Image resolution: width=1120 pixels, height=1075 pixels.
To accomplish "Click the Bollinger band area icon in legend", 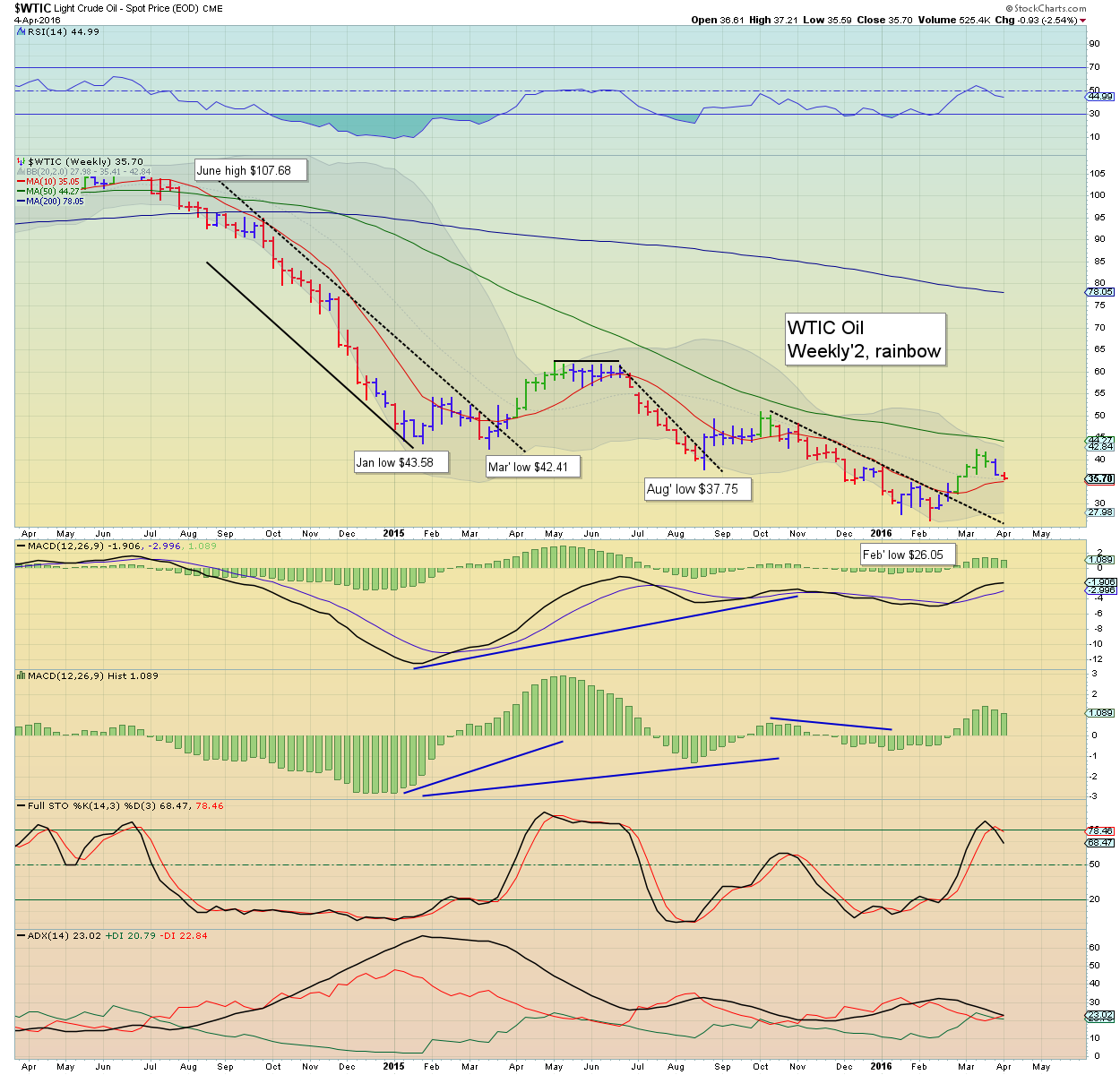I will pos(21,172).
